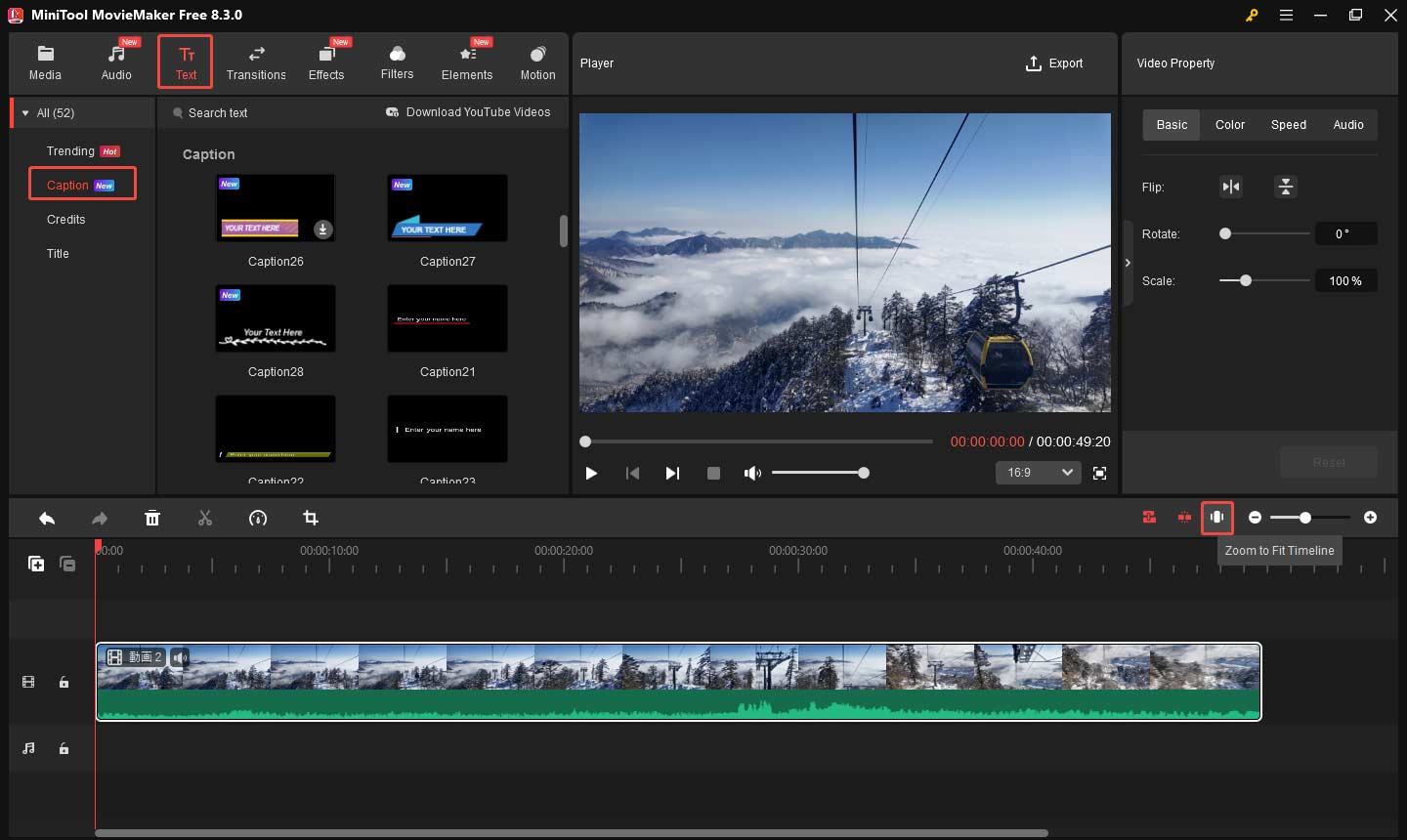Toggle timeline auto snap
The width and height of the screenshot is (1407, 840).
click(1150, 517)
